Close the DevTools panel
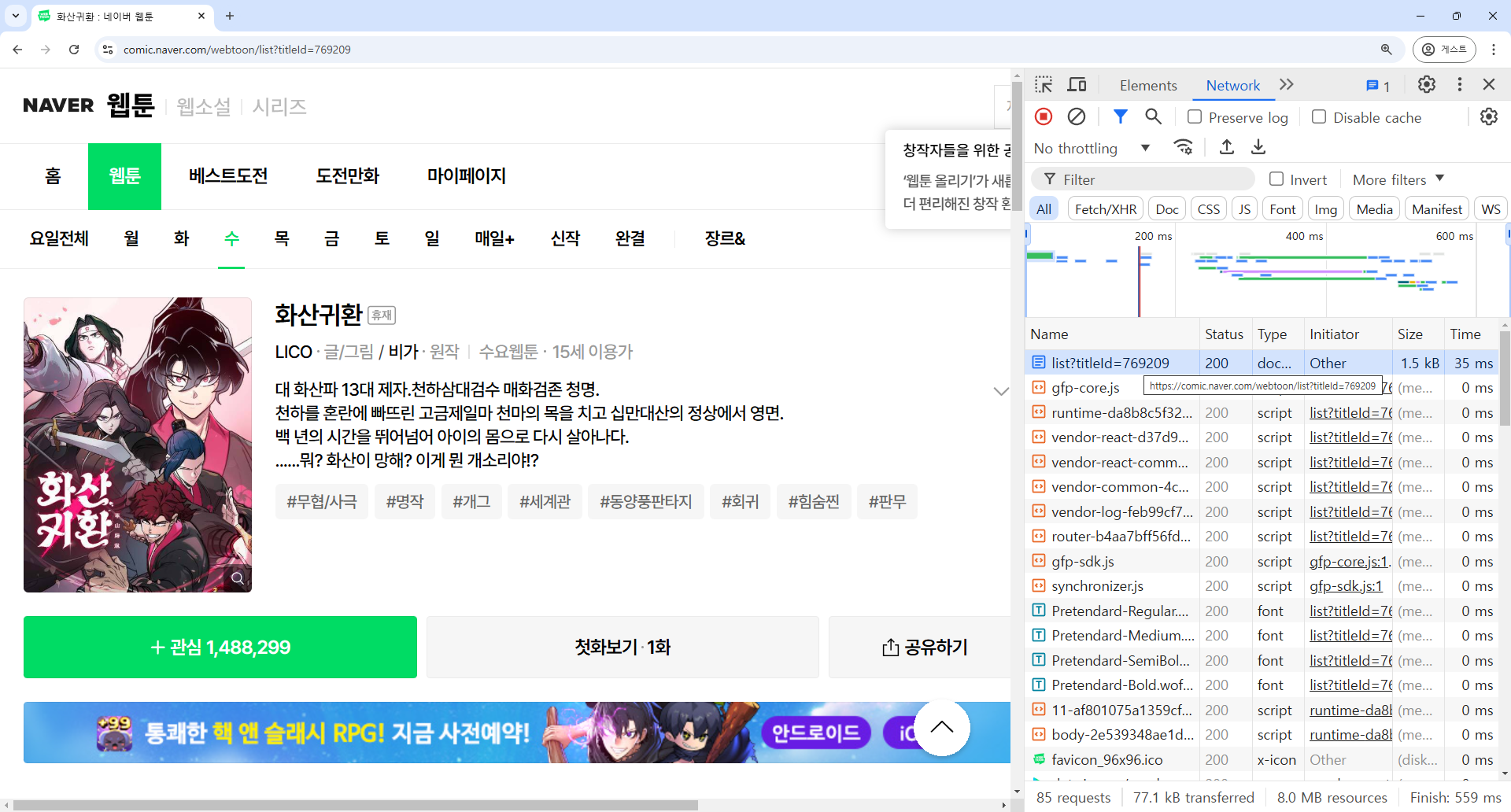1511x812 pixels. [1489, 84]
